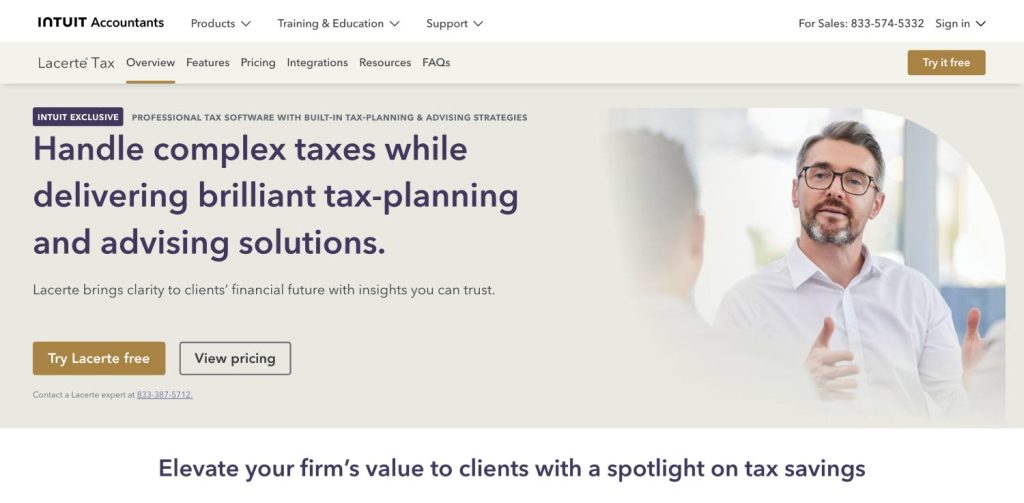Image resolution: width=1024 pixels, height=503 pixels.
Task: Click the Lacerte Tax logo
Action: click(76, 62)
